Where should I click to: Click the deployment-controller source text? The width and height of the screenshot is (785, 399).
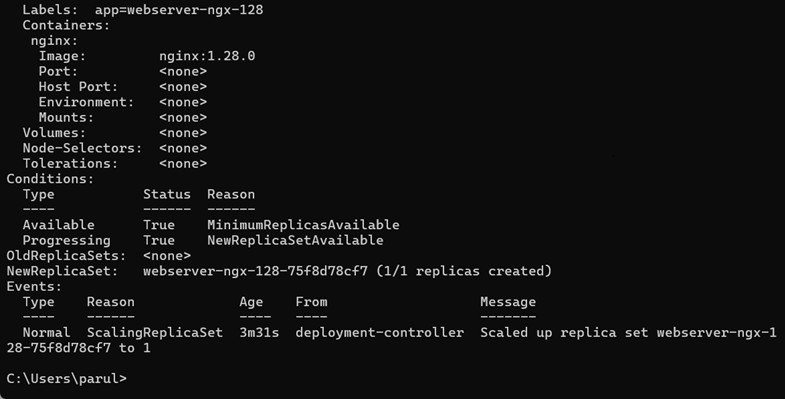tap(379, 332)
